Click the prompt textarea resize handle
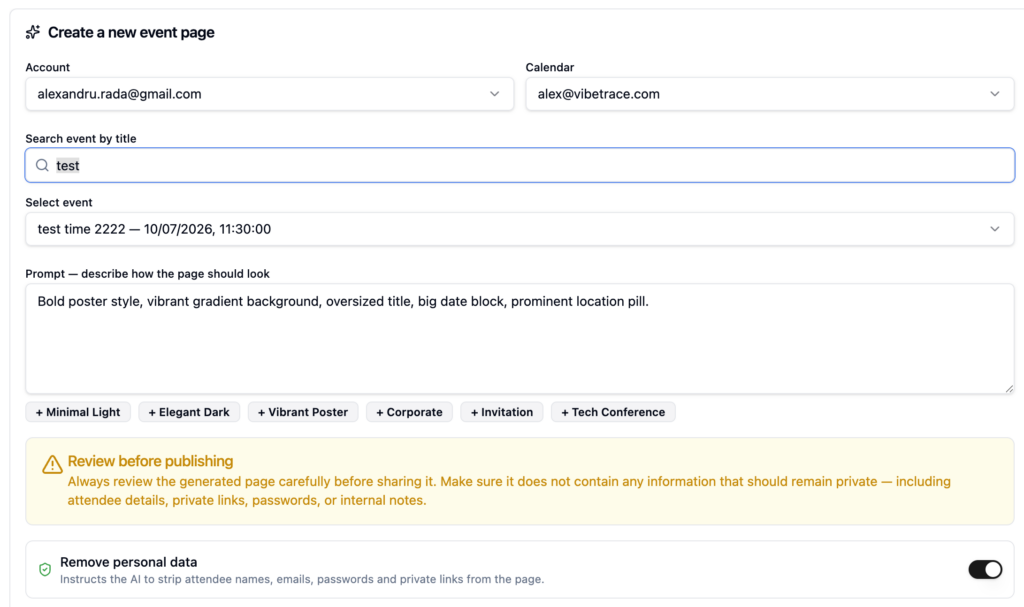Viewport: 1024px width, 607px height. [1008, 388]
